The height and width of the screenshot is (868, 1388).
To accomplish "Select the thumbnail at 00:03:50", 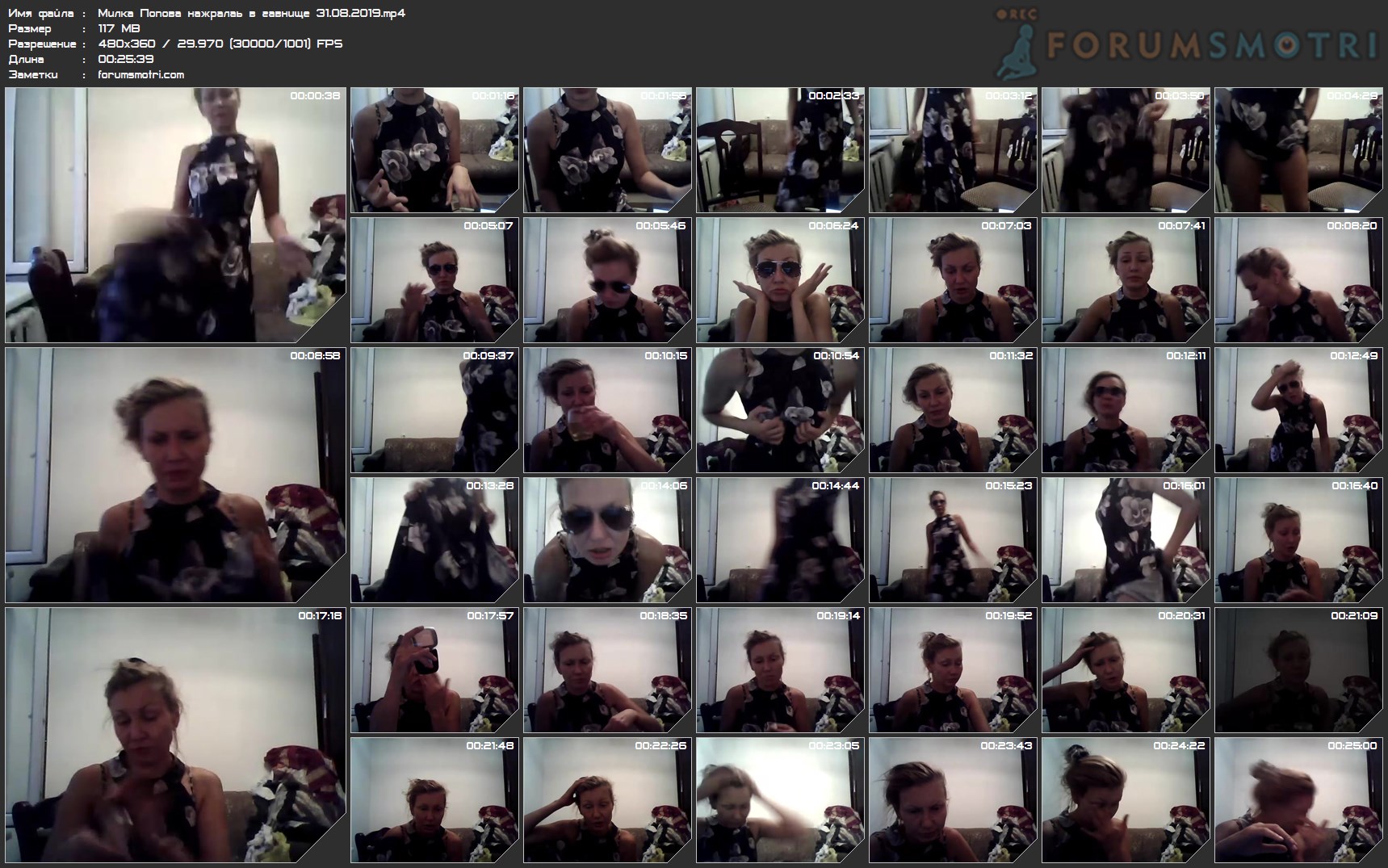I will [x=1126, y=150].
